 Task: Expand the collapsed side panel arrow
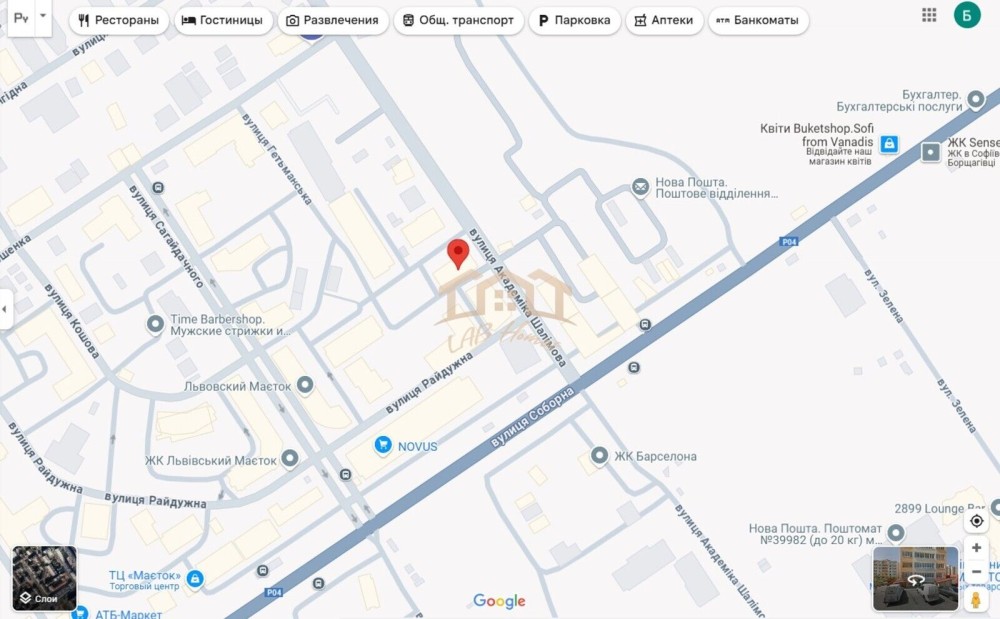point(5,309)
